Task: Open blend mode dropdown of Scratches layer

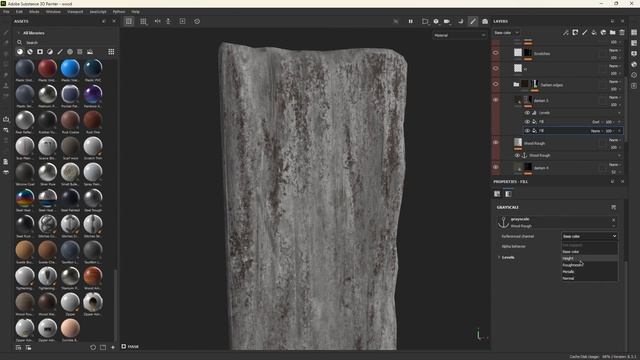Action: click(614, 51)
